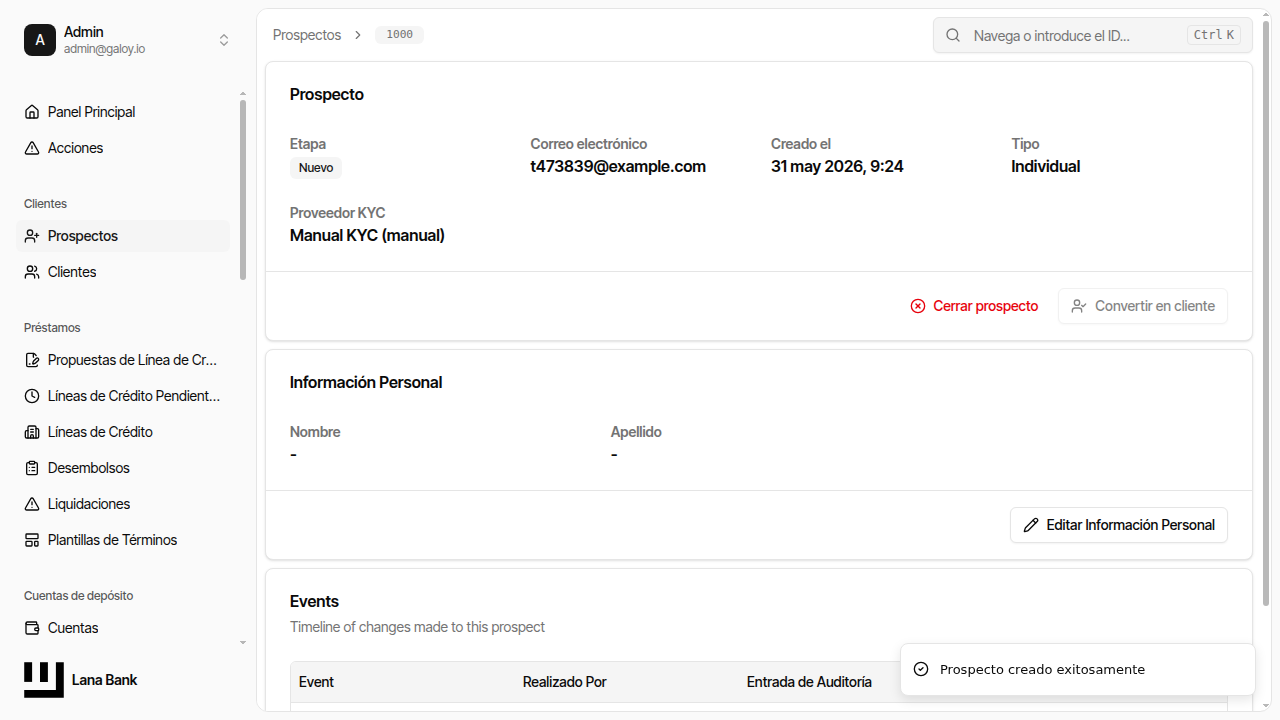Click the breadcrumb chevron separator
The width and height of the screenshot is (1280, 720).
358,35
